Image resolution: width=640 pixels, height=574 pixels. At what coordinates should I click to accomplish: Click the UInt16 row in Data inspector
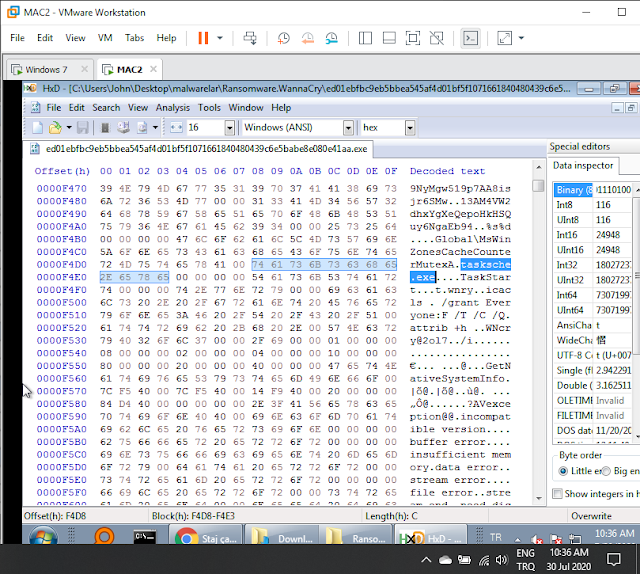click(x=593, y=250)
